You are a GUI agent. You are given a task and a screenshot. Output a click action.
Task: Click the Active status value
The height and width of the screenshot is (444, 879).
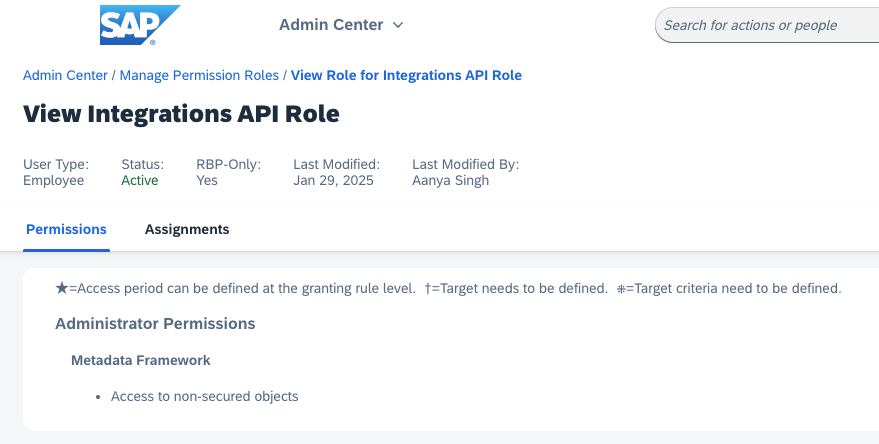[140, 181]
